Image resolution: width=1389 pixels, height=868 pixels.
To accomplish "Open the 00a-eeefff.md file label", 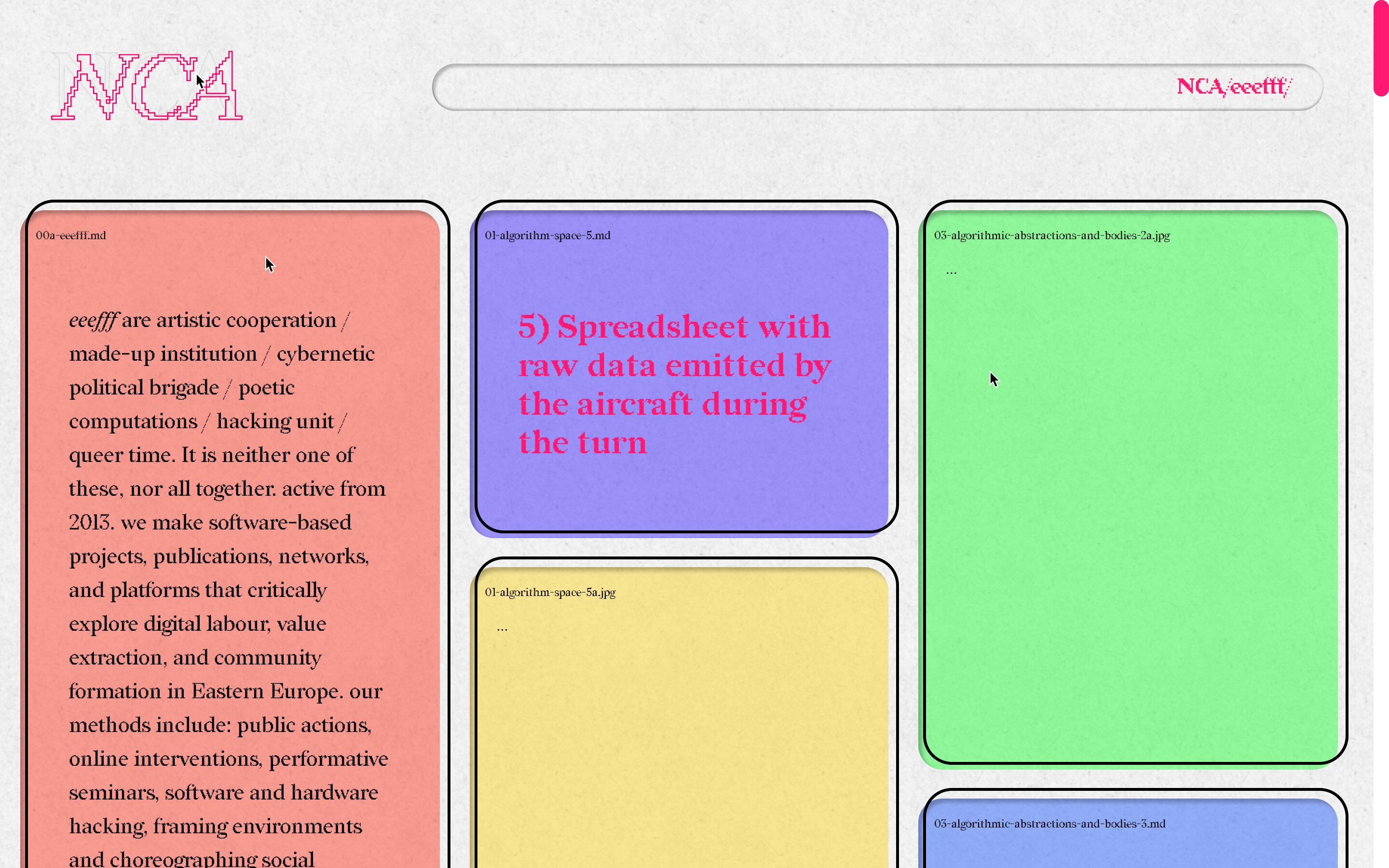I will (70, 235).
